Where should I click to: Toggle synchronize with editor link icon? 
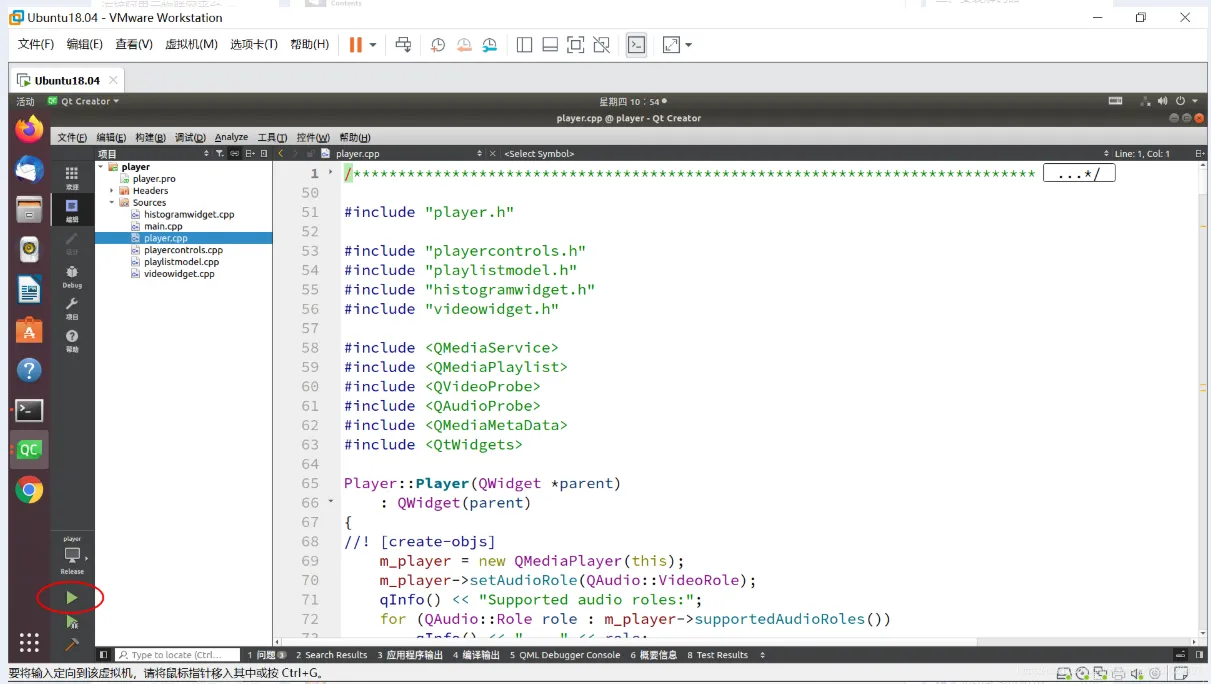pos(235,154)
